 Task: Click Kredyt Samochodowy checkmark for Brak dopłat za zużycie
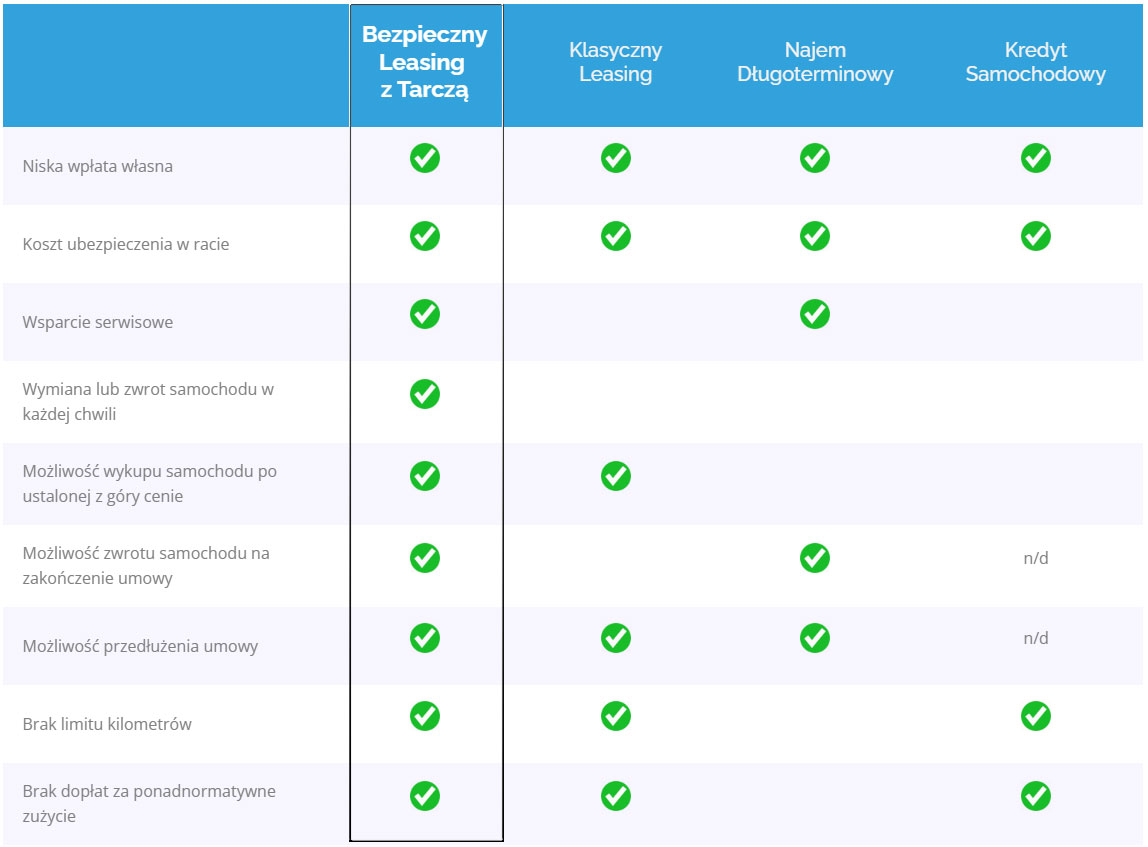pyautogui.click(x=1036, y=796)
